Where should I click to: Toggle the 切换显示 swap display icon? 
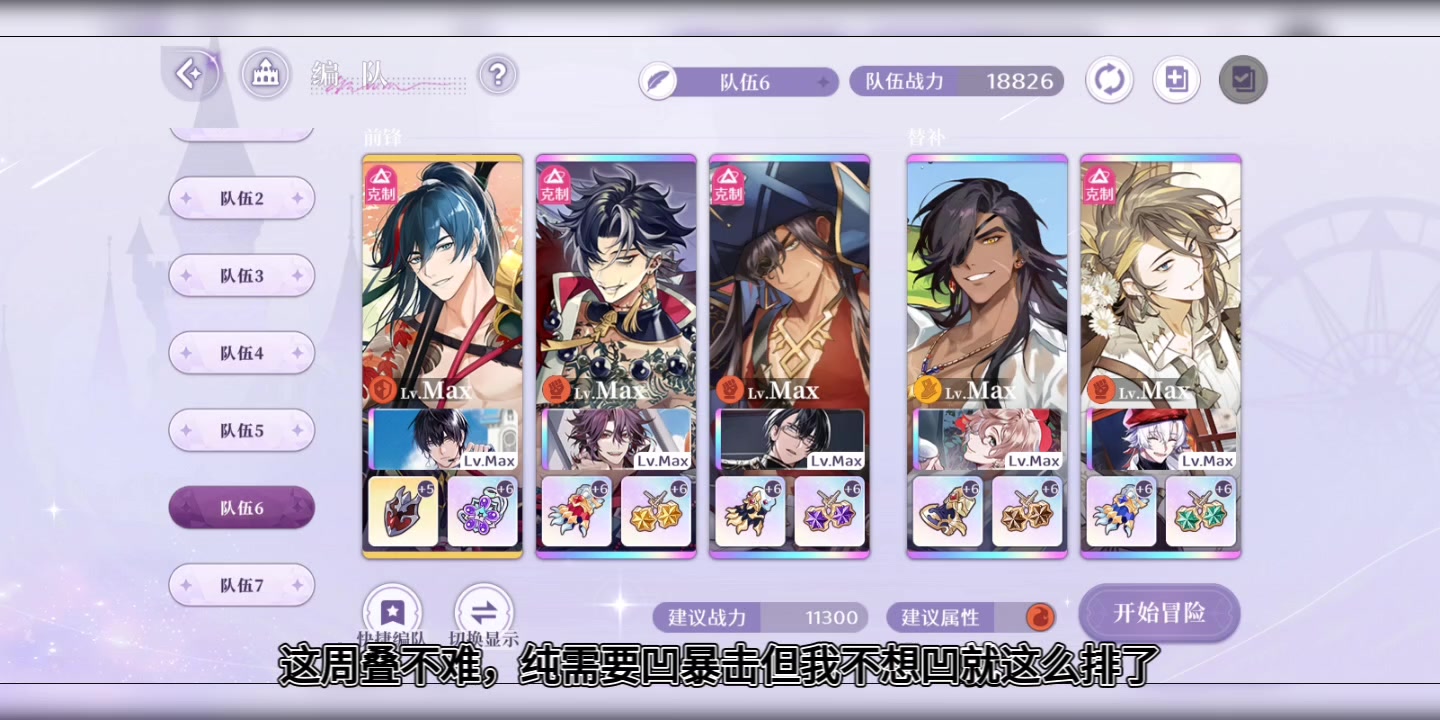pos(484,611)
